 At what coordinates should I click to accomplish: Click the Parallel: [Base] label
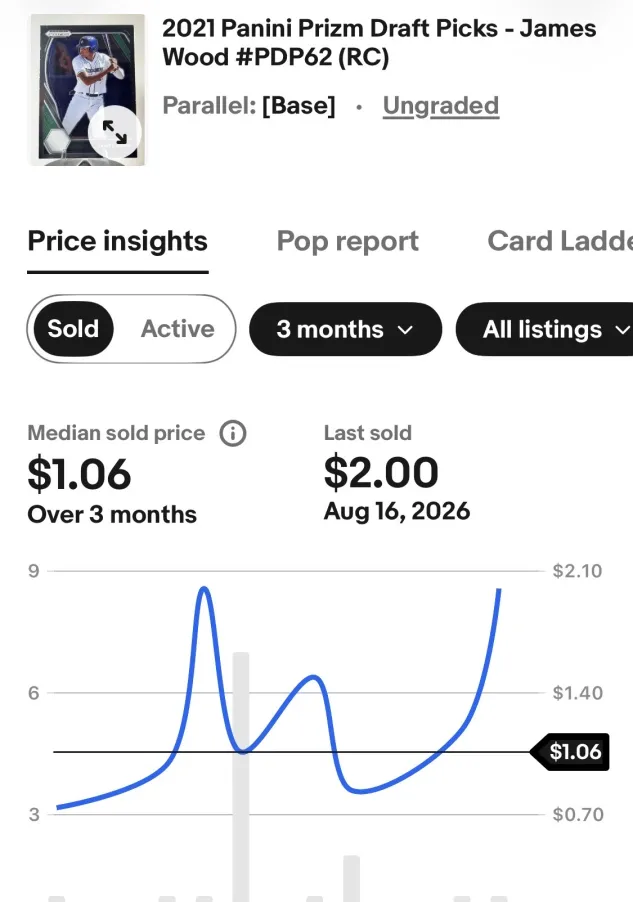click(x=249, y=105)
